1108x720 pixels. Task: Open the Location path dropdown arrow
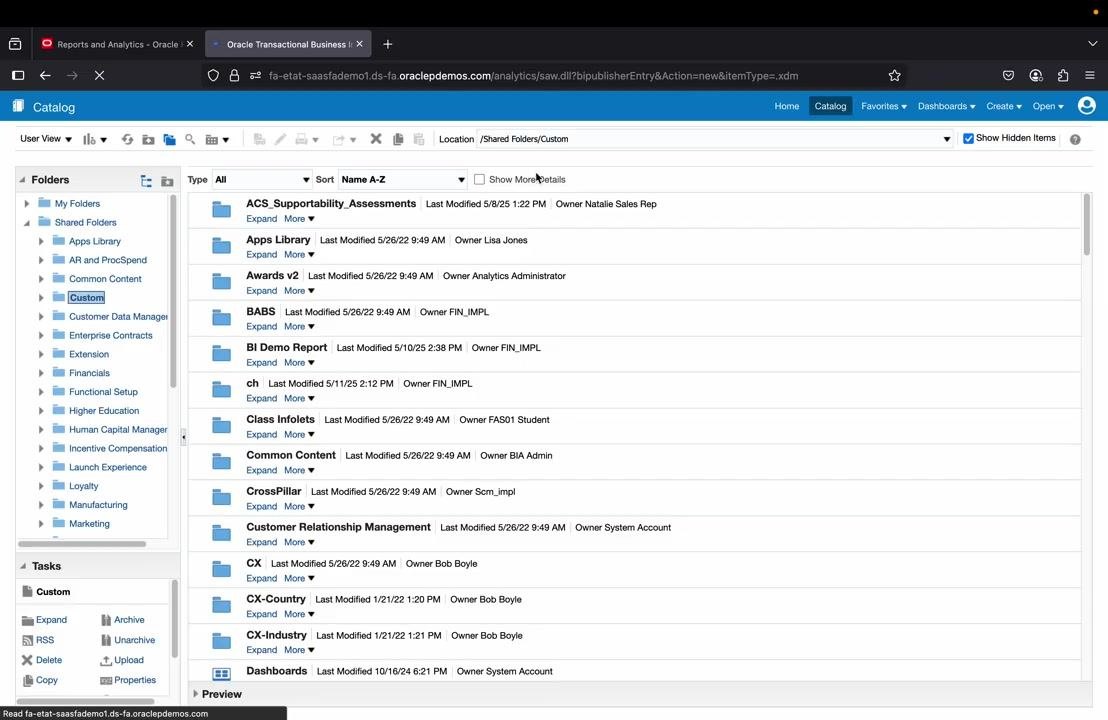(947, 139)
